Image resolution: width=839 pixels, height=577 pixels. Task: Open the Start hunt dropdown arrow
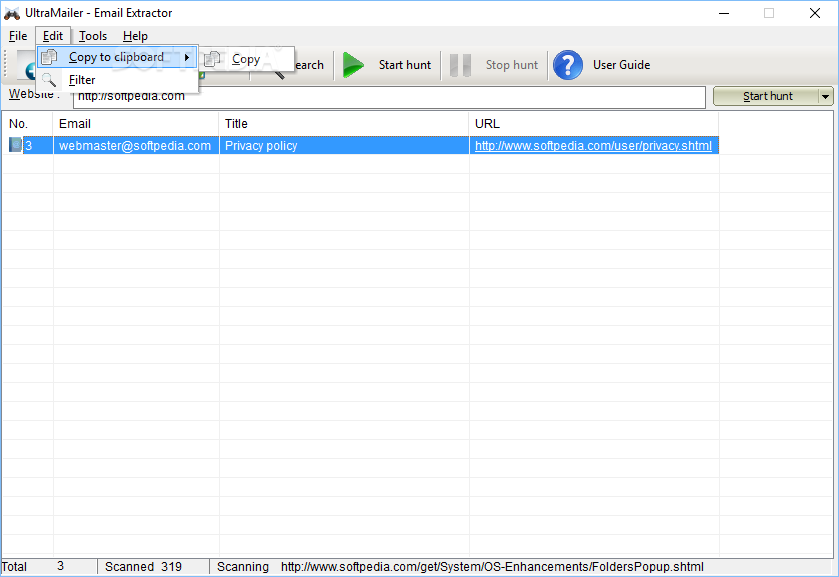point(826,96)
